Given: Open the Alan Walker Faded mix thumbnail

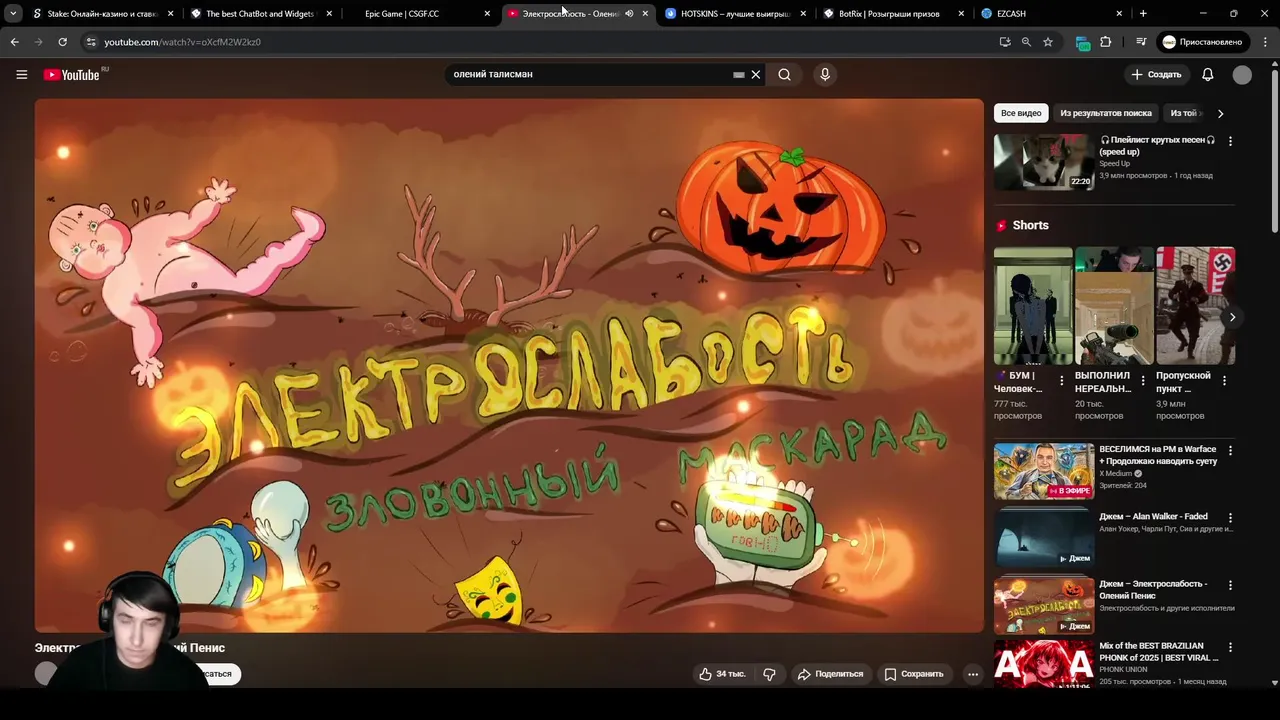Looking at the screenshot, I should click(1044, 538).
